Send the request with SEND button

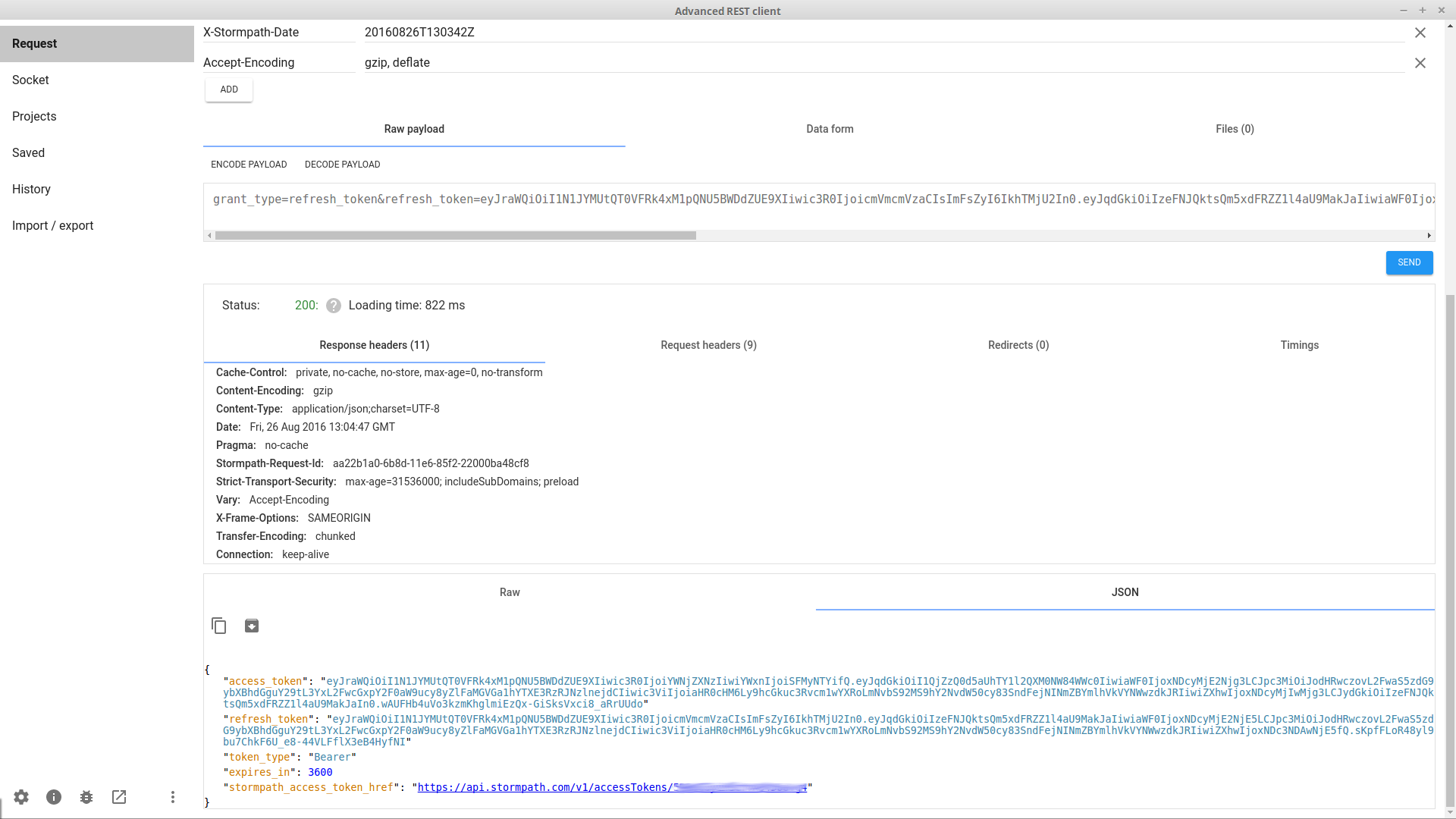(x=1409, y=262)
